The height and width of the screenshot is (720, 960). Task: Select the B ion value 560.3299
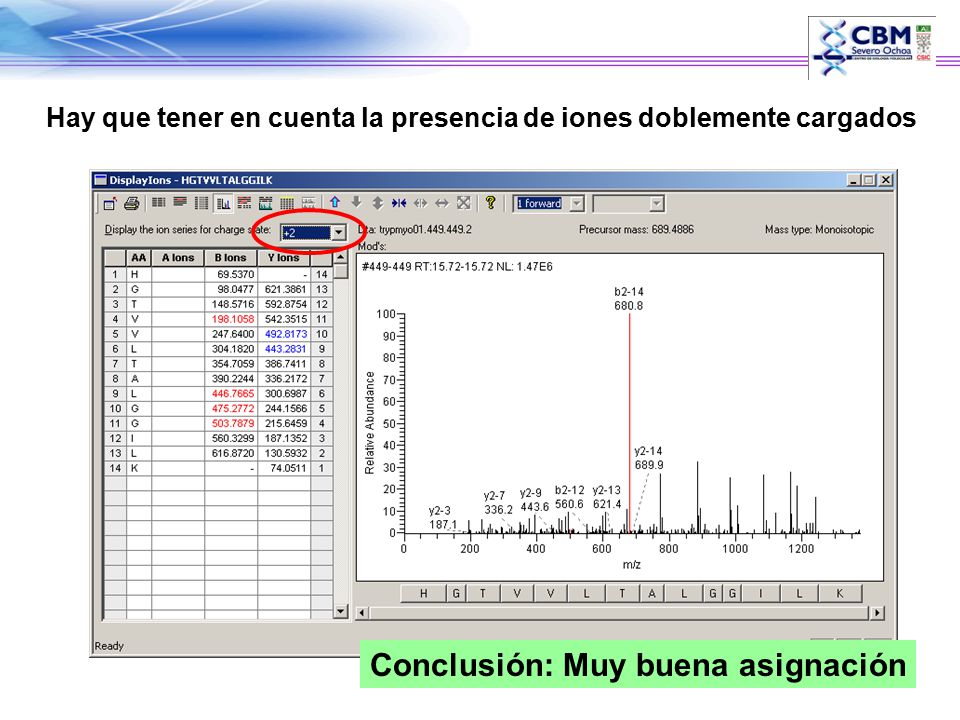(x=231, y=438)
